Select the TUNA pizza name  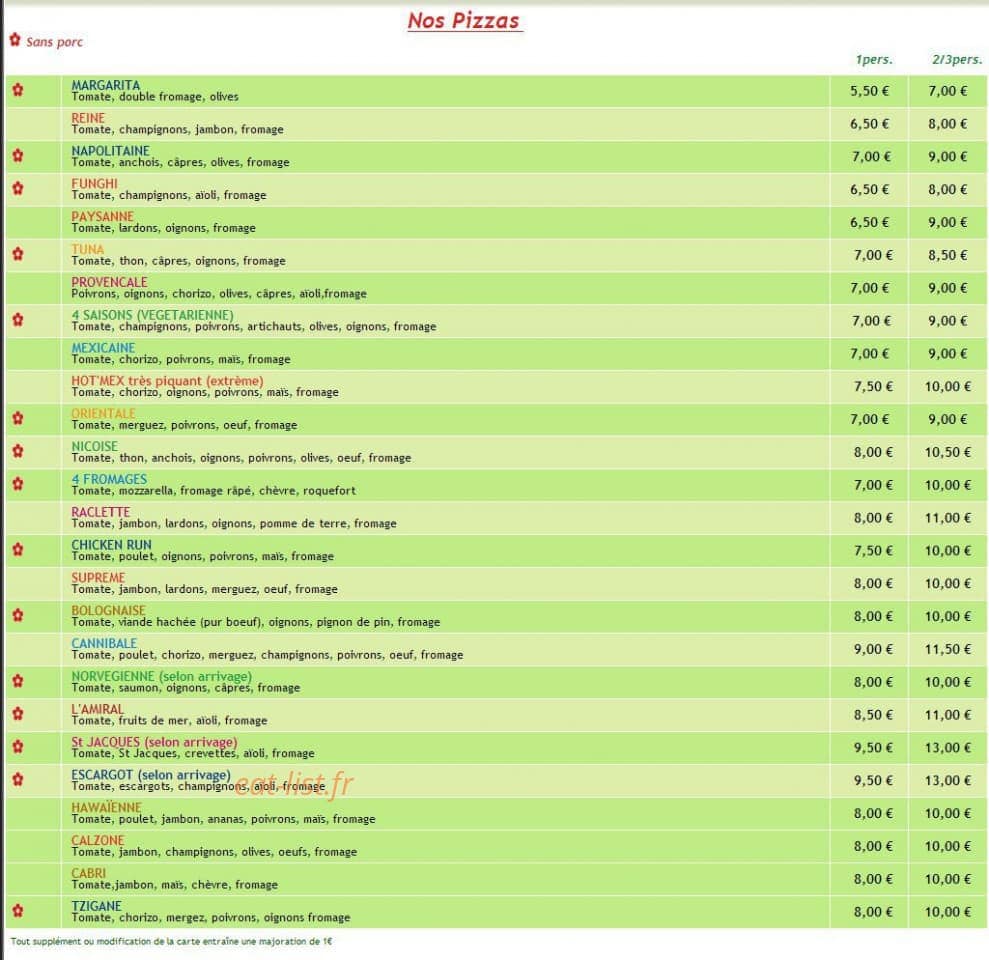[x=88, y=249]
